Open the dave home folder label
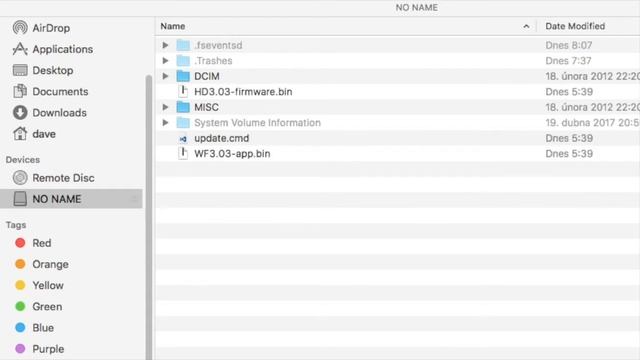This screenshot has width=640, height=360. 44,134
